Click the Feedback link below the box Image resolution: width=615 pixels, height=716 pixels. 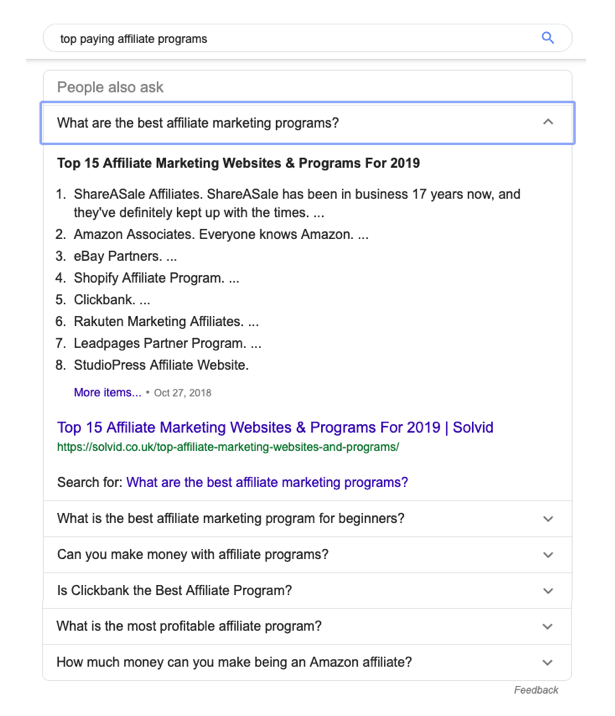coord(536,690)
